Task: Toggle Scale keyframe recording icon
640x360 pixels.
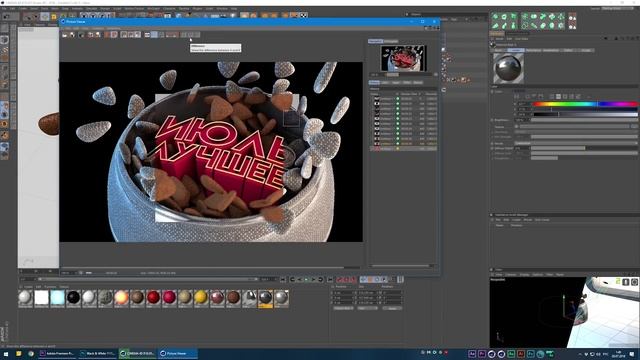Action: [x=370, y=280]
